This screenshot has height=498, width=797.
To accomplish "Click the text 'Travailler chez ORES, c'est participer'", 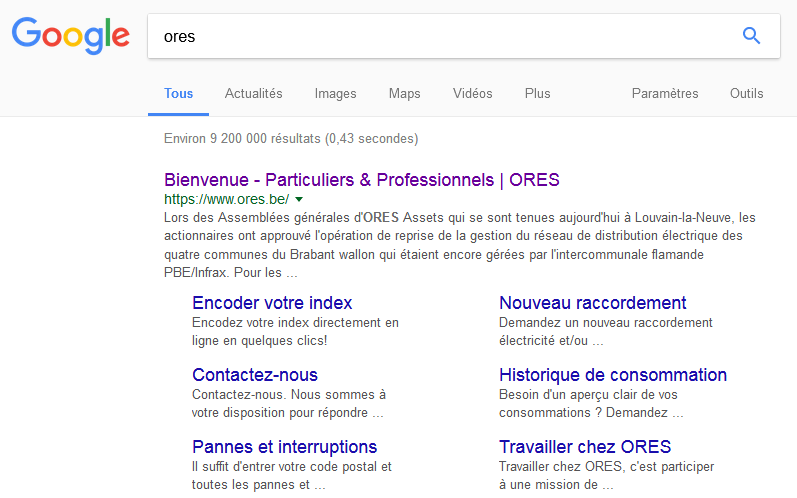I will click(x=606, y=466).
